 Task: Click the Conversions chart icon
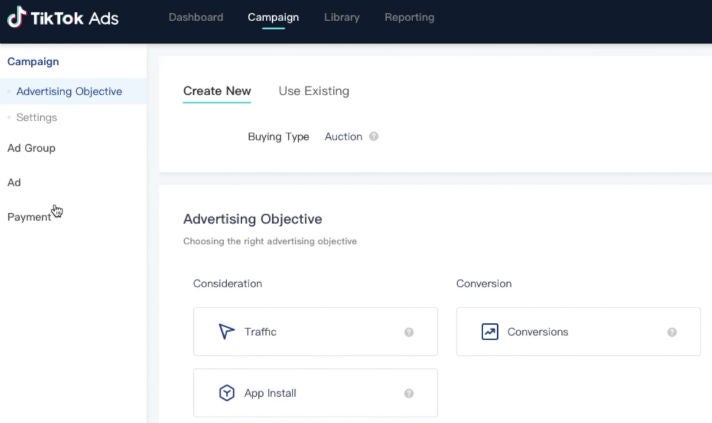pyautogui.click(x=489, y=332)
